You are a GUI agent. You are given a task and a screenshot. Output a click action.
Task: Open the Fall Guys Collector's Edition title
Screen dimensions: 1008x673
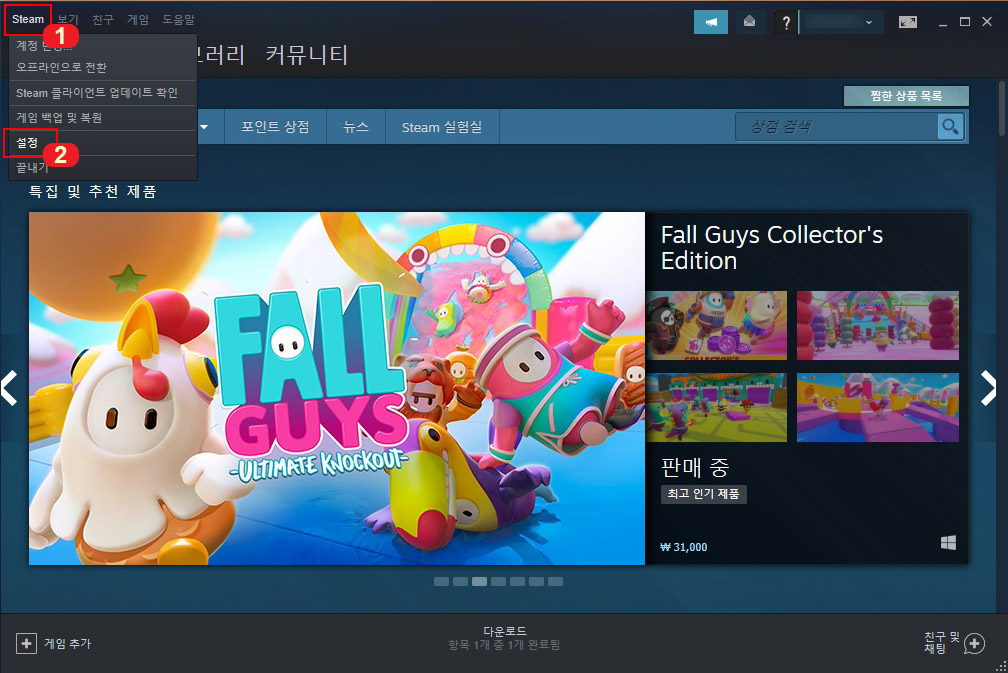pos(771,247)
